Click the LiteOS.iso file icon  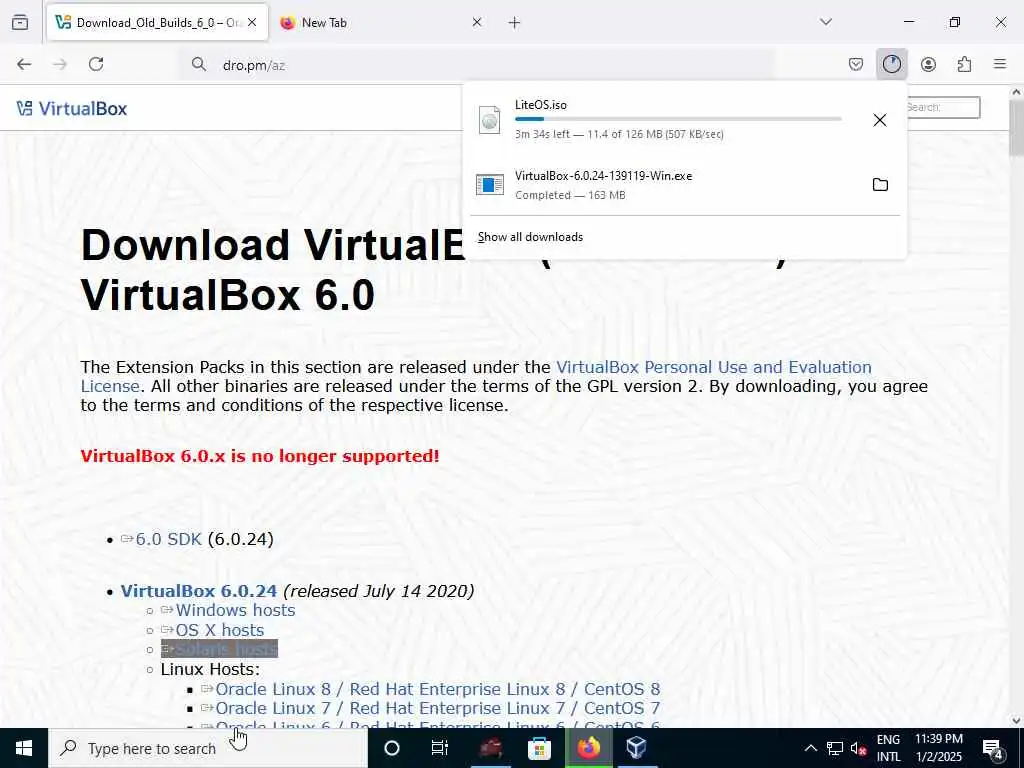point(489,120)
